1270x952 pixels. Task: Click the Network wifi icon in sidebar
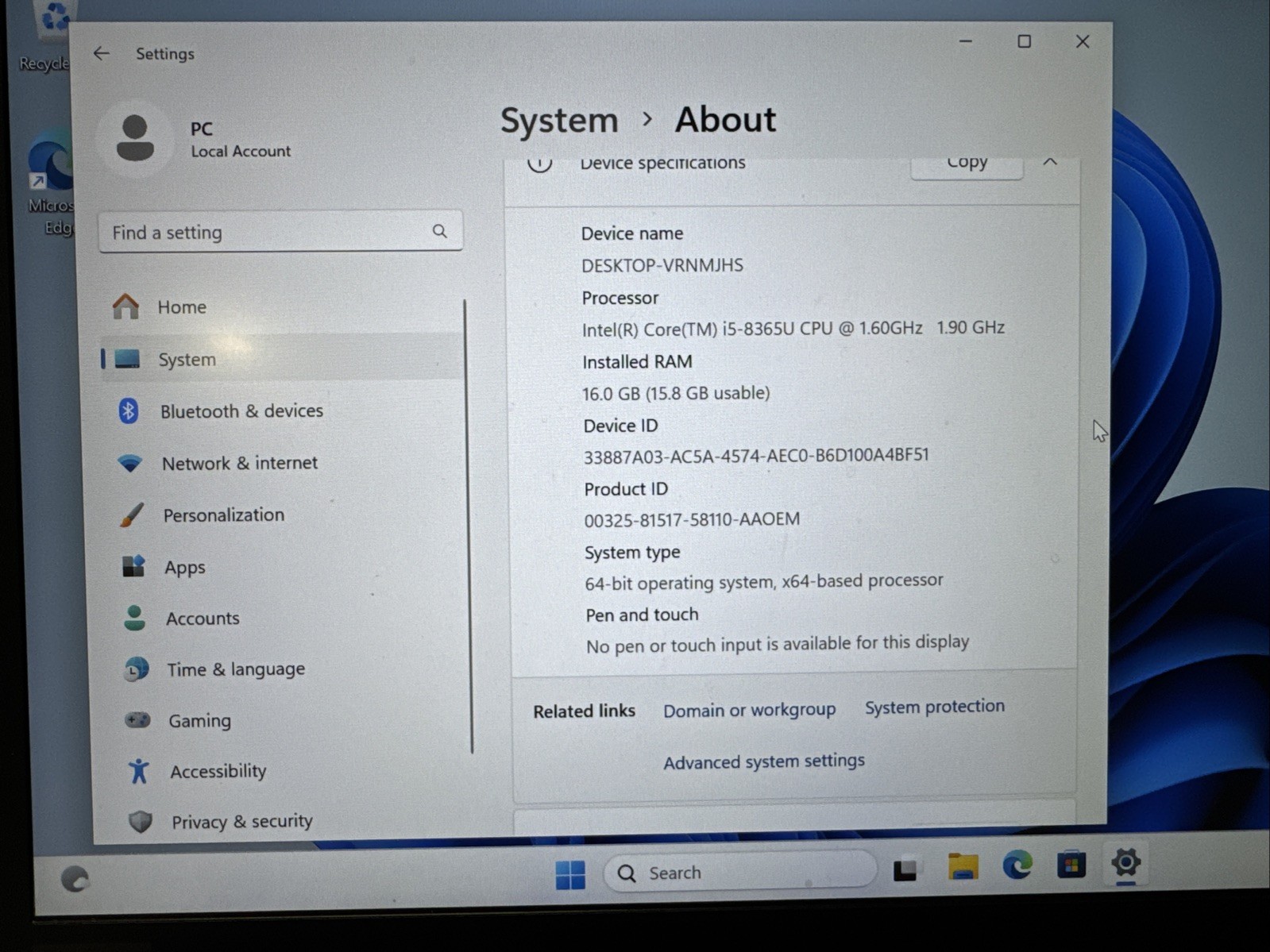click(x=130, y=463)
